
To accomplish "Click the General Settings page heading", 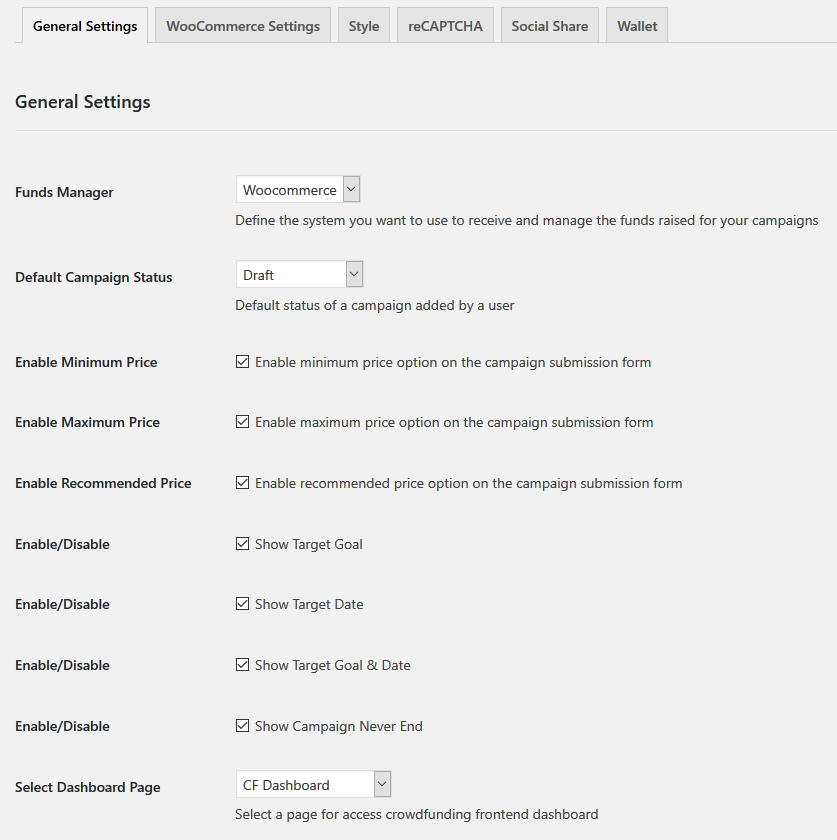I will pyautogui.click(x=81, y=102).
